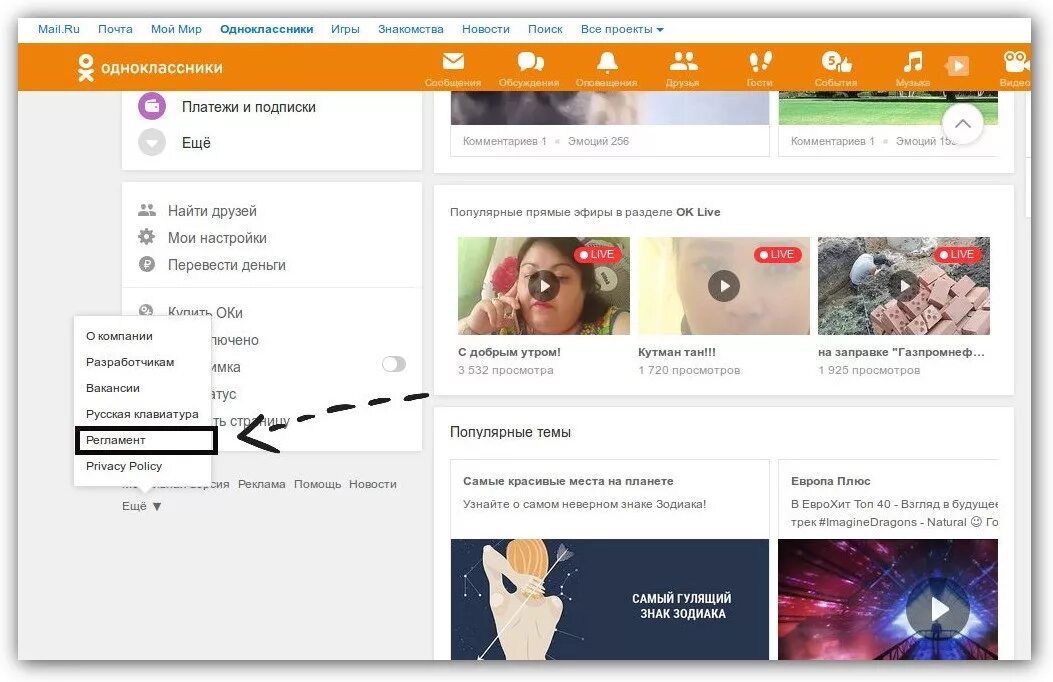
Task: Click the gear icon beside Мои настройки
Action: [146, 237]
